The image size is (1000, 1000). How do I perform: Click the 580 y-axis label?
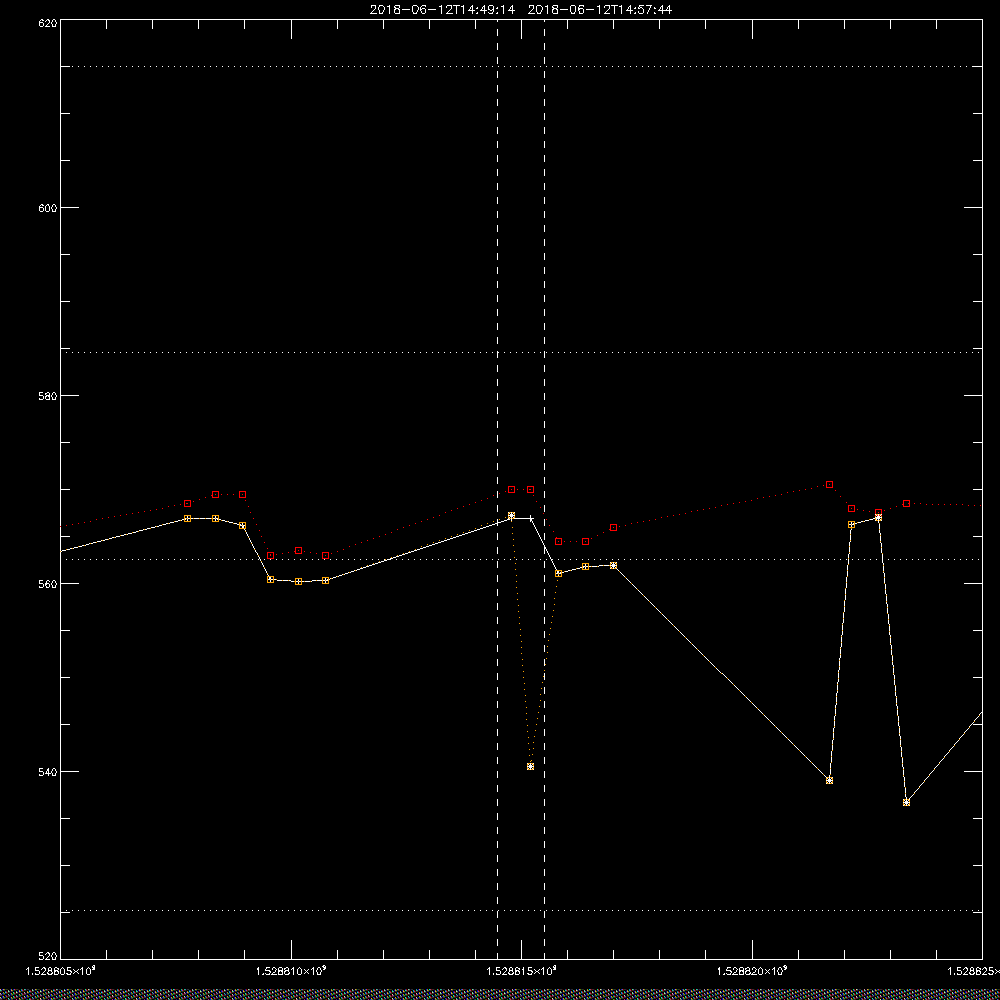pos(48,395)
